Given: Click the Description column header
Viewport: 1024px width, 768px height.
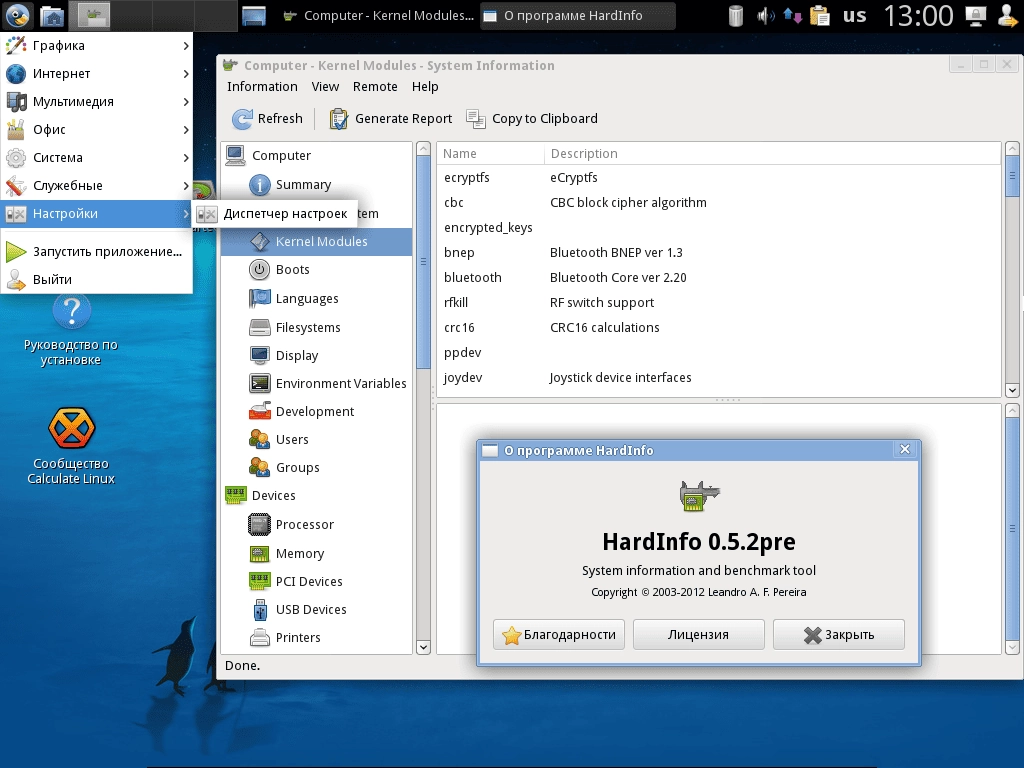Looking at the screenshot, I should coord(773,153).
